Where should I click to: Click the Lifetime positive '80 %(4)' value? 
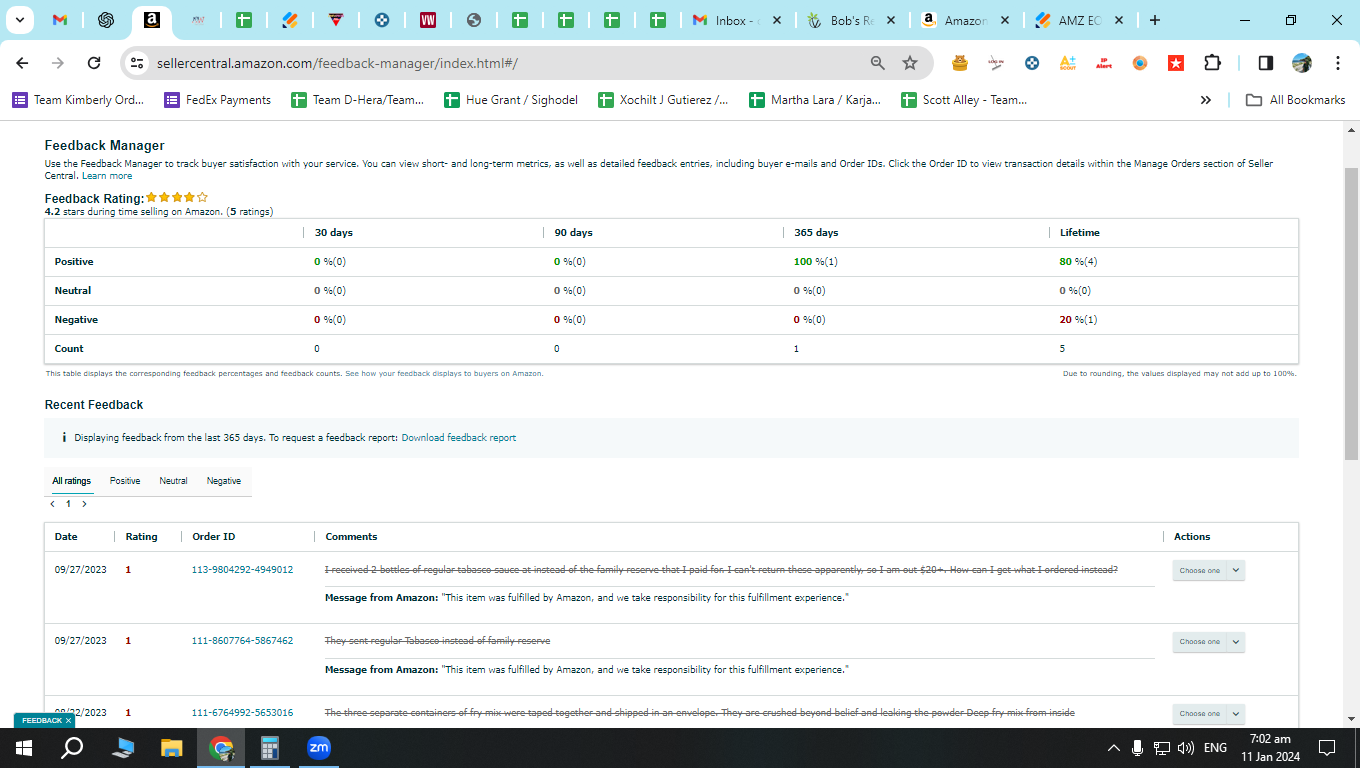pos(1080,262)
